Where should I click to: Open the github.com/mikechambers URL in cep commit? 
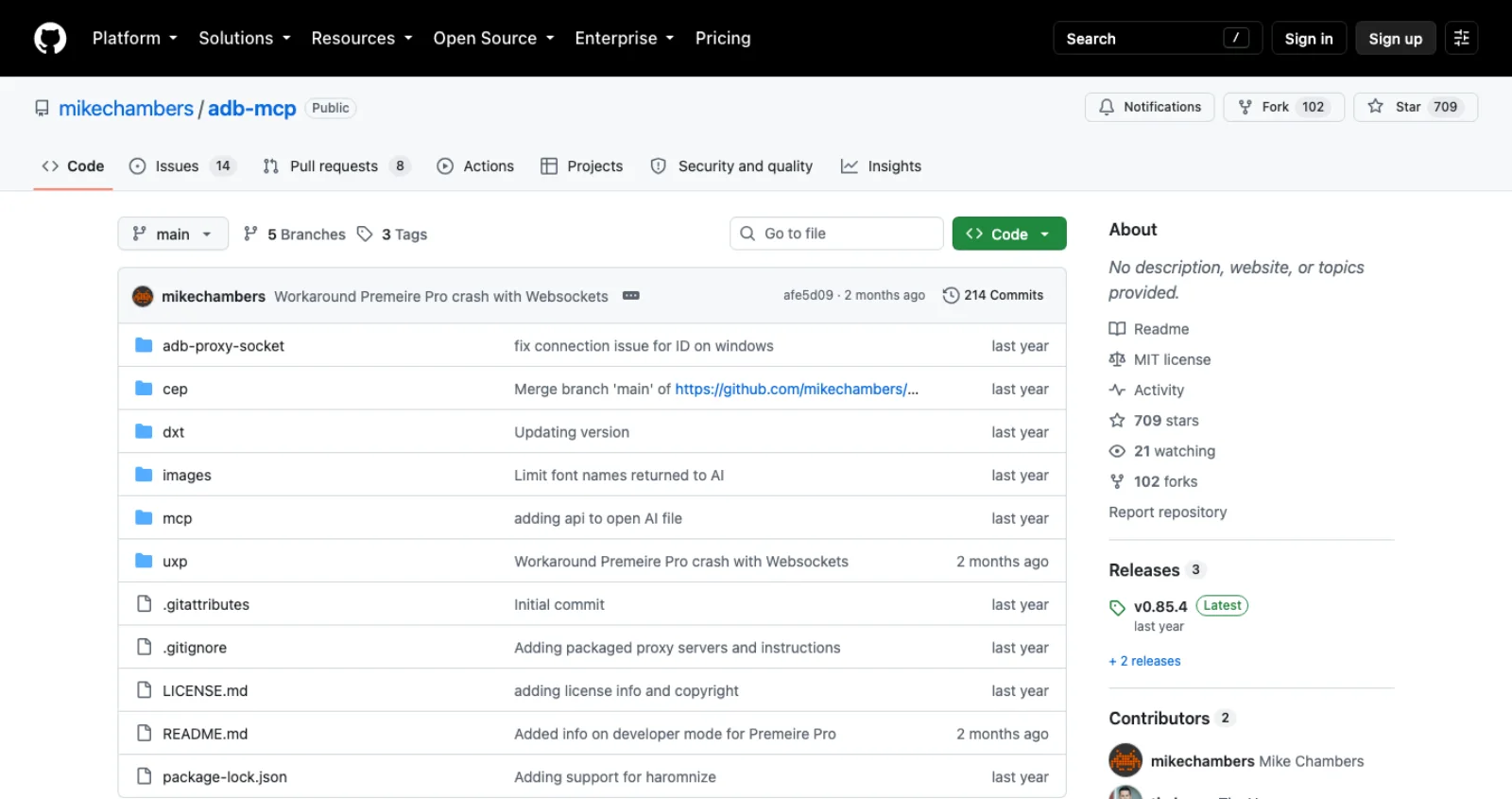pyautogui.click(x=797, y=389)
